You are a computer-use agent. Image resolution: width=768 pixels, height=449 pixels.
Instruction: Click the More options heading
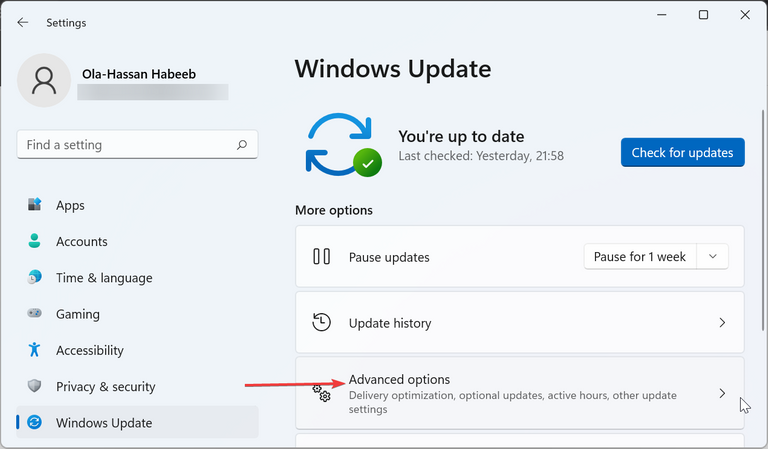pos(334,210)
